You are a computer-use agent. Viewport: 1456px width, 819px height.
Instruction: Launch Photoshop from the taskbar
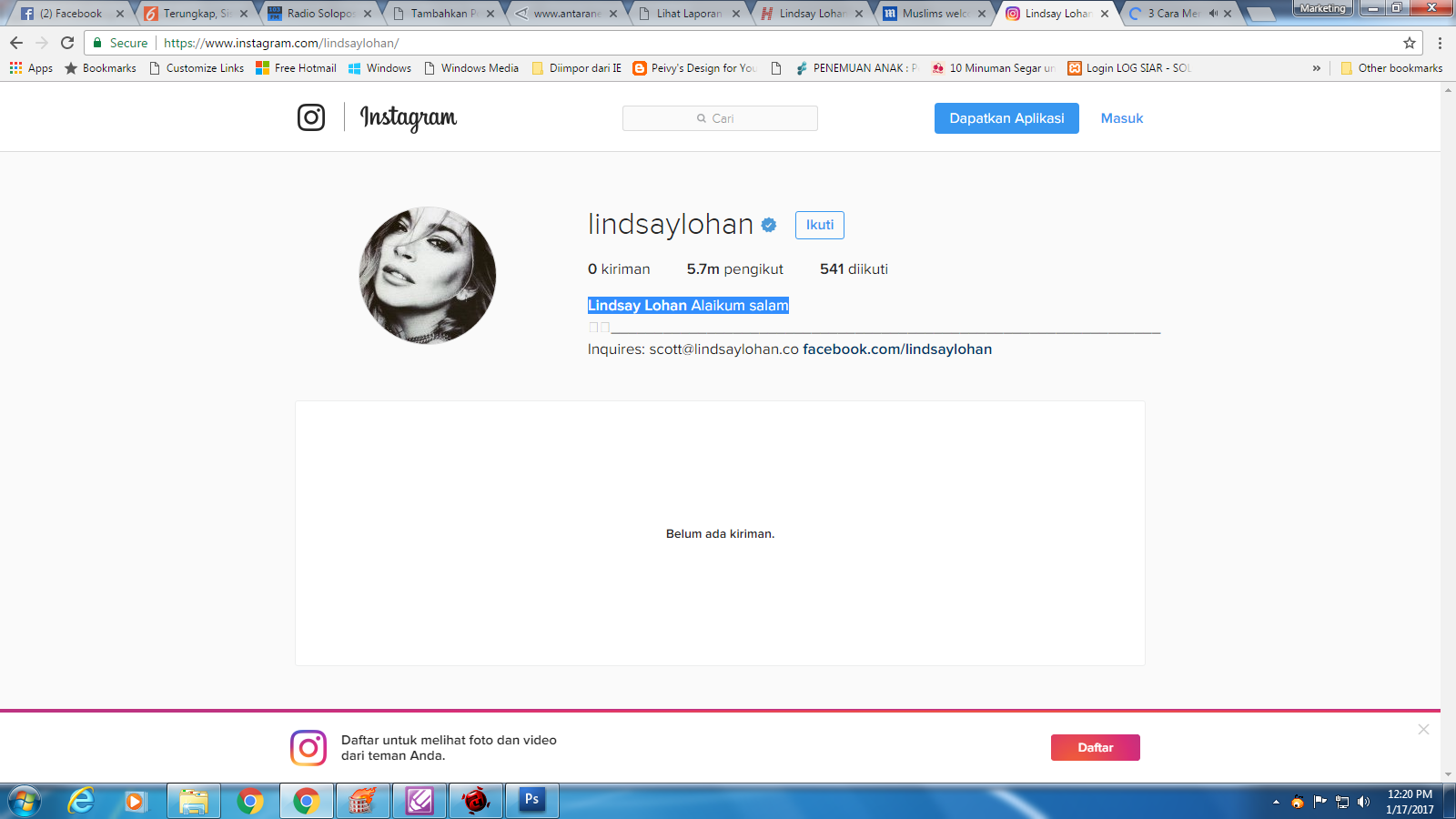532,801
